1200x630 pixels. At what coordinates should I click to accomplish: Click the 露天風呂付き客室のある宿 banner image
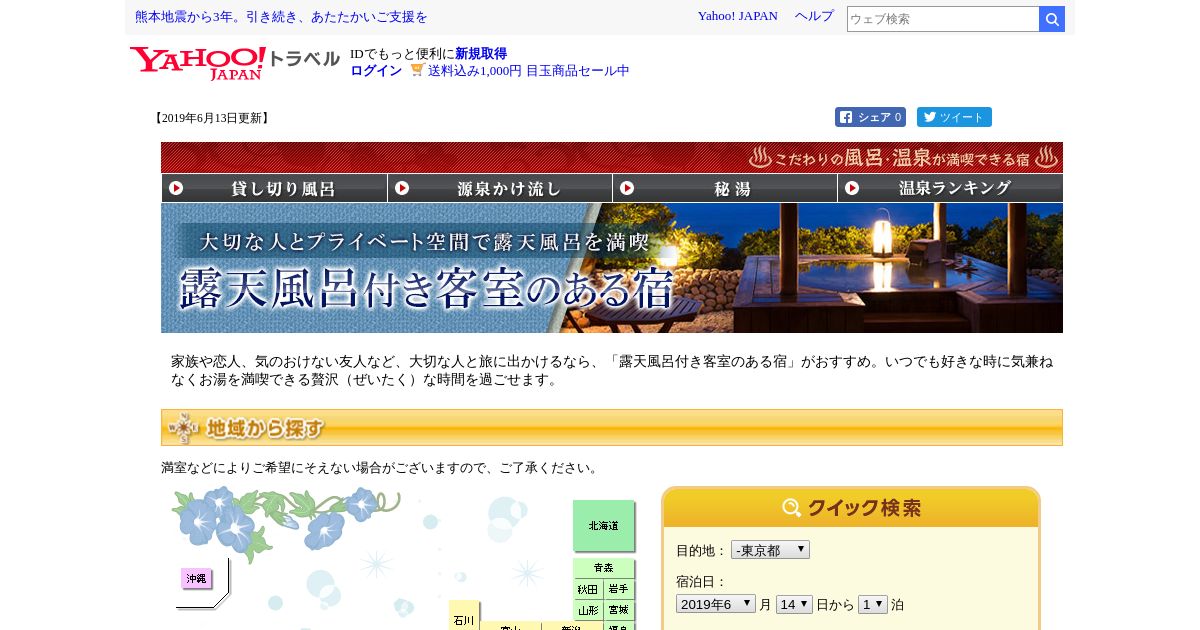click(x=612, y=268)
